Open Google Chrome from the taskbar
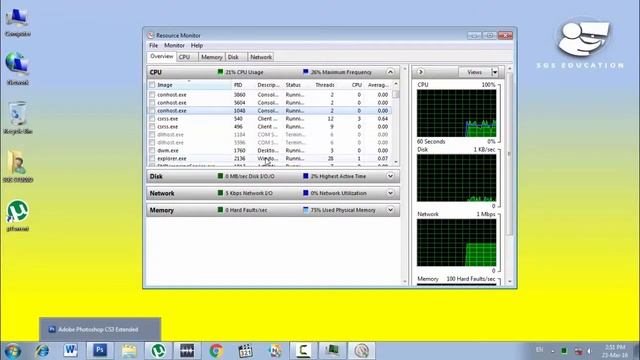This screenshot has height=360, width=640. coord(216,351)
